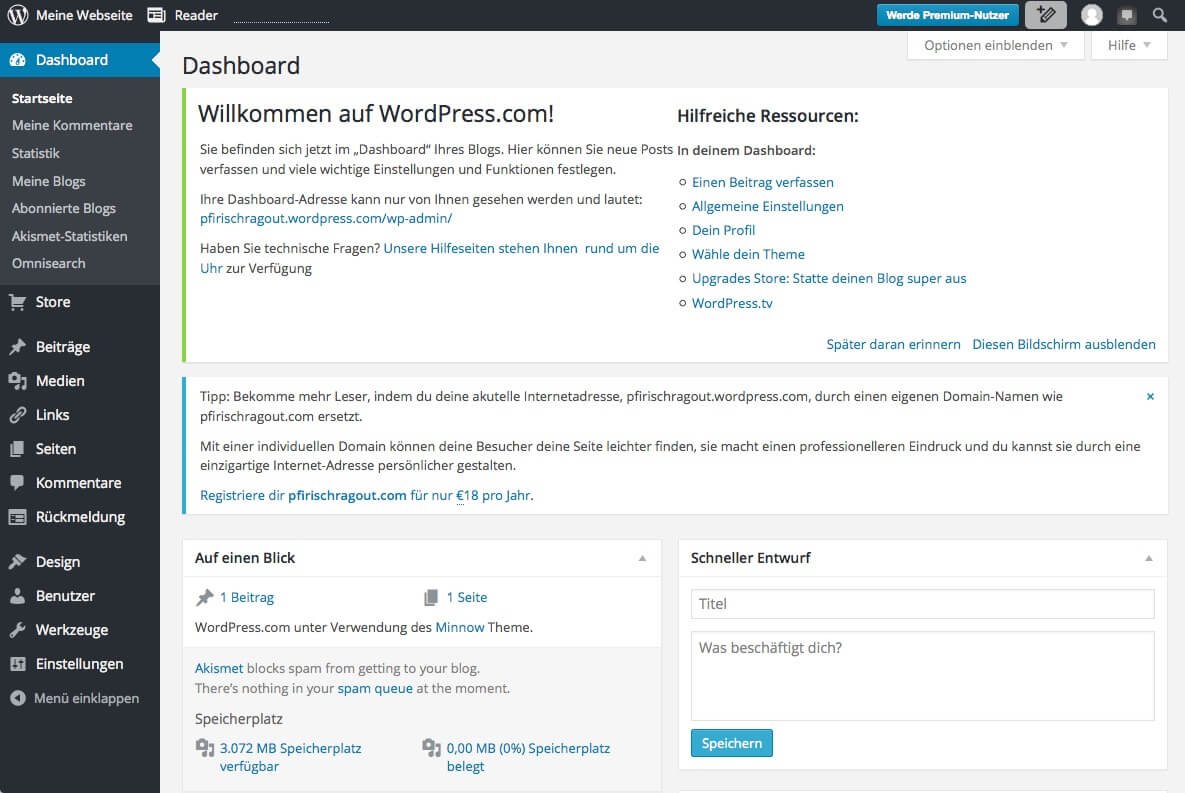Open the Einen Beitrag verfassen link
The width and height of the screenshot is (1185, 793).
pos(762,183)
